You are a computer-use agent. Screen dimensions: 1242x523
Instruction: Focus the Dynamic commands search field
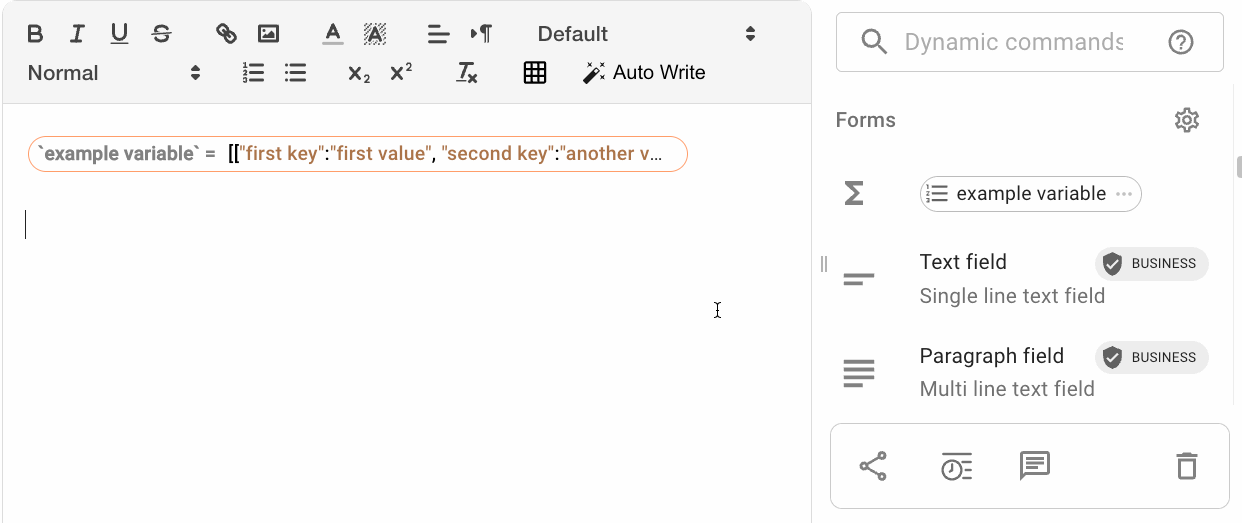[x=1014, y=42]
